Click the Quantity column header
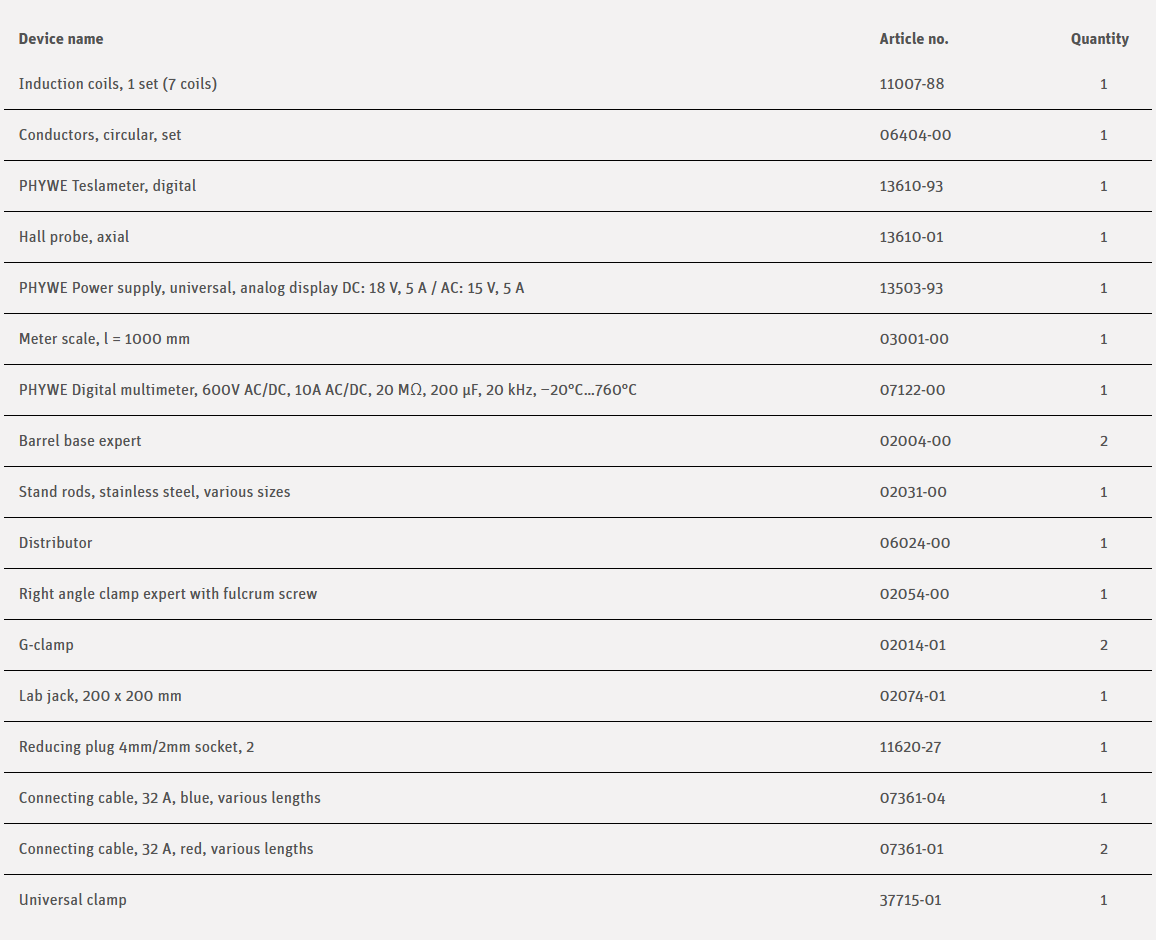This screenshot has width=1156, height=940. click(1099, 39)
